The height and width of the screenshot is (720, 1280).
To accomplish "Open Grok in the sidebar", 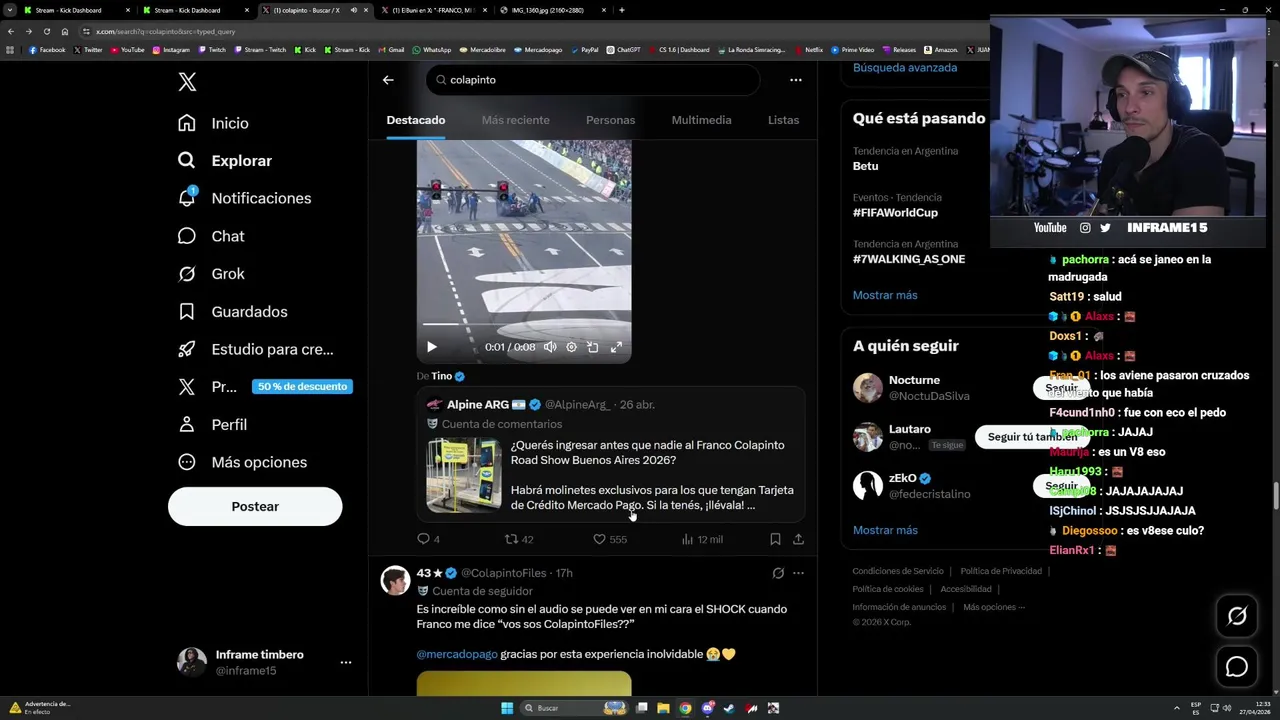I will coord(211,274).
